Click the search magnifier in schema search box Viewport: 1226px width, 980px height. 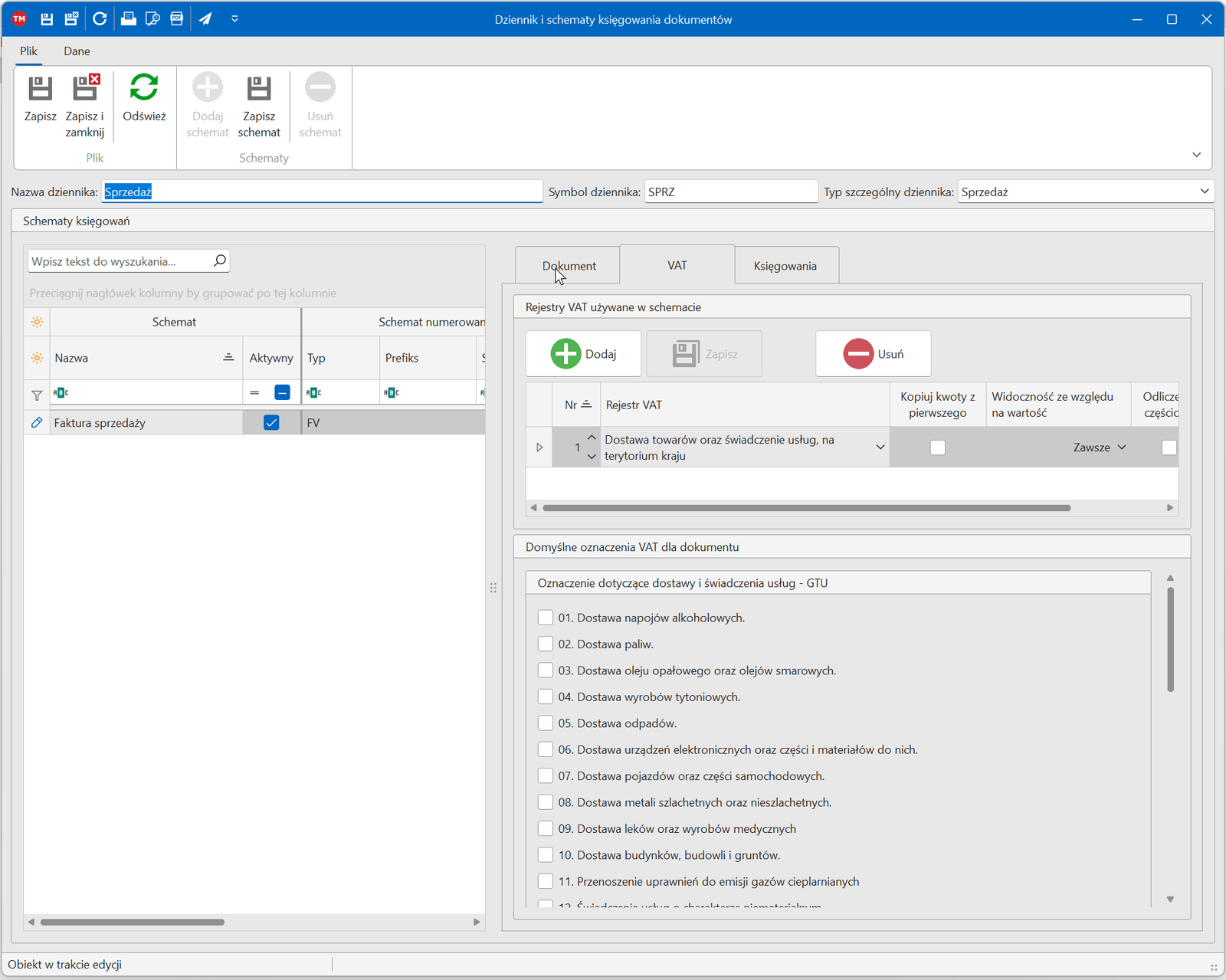click(219, 261)
